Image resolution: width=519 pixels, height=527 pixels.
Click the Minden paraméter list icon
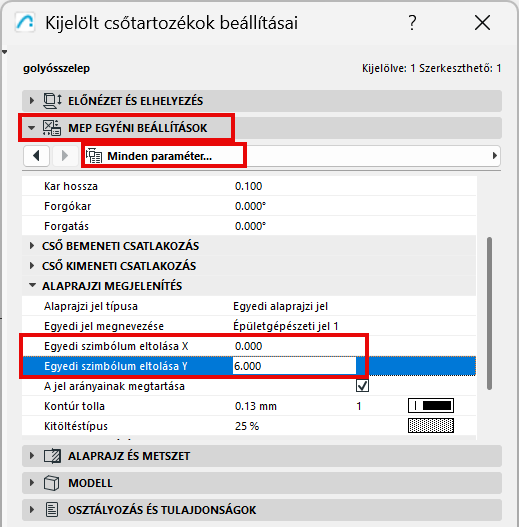[94, 156]
